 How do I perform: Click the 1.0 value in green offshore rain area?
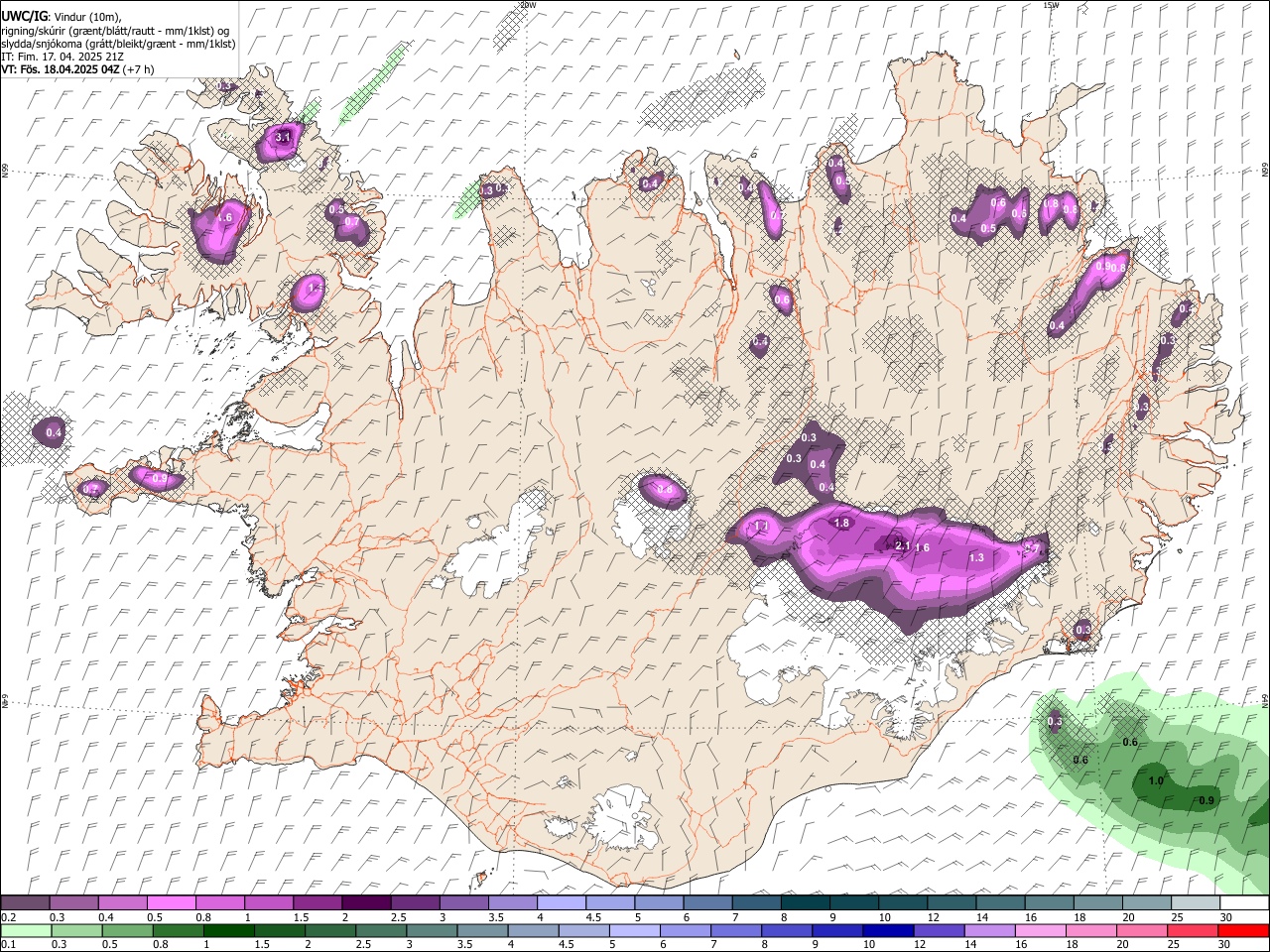[x=1156, y=780]
